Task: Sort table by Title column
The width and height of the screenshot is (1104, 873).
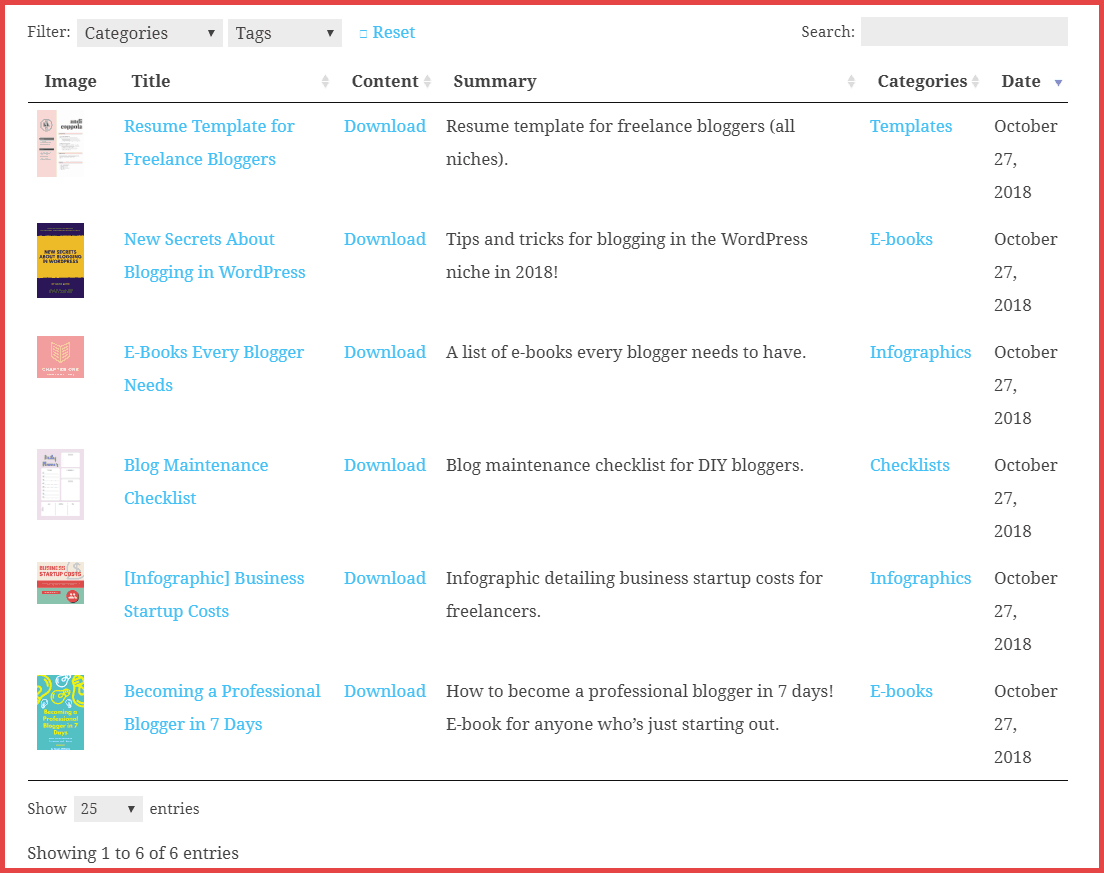Action: (x=227, y=81)
